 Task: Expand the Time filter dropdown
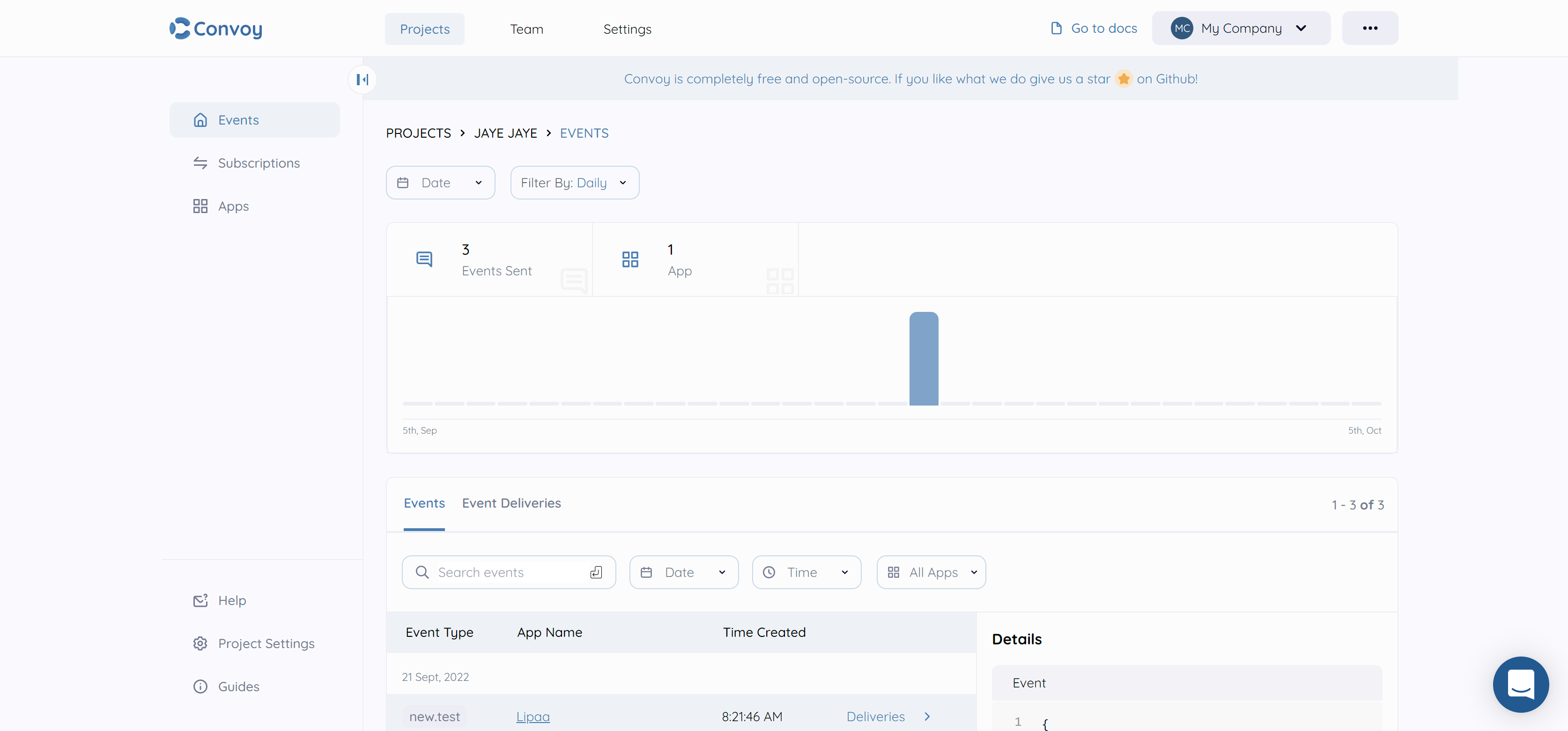(806, 571)
